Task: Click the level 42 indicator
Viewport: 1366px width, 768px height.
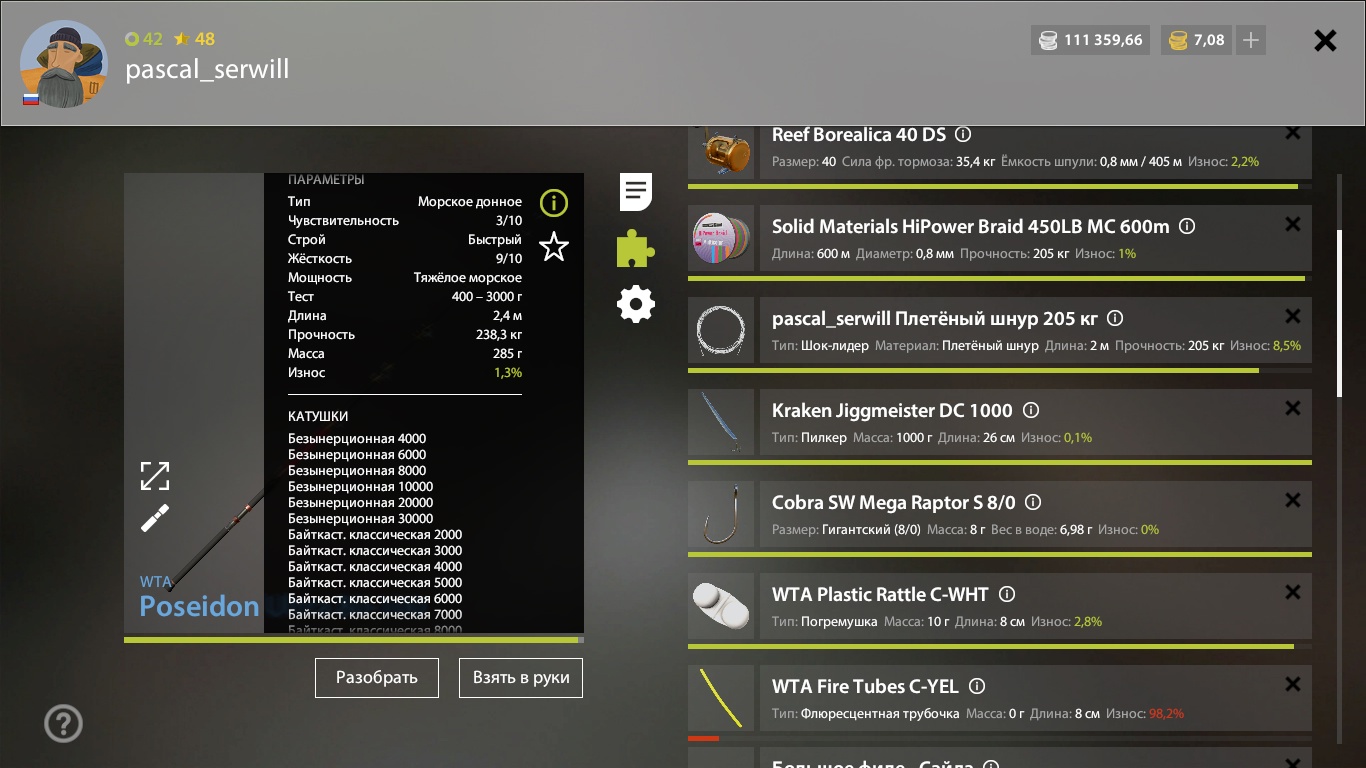Action: tap(143, 39)
